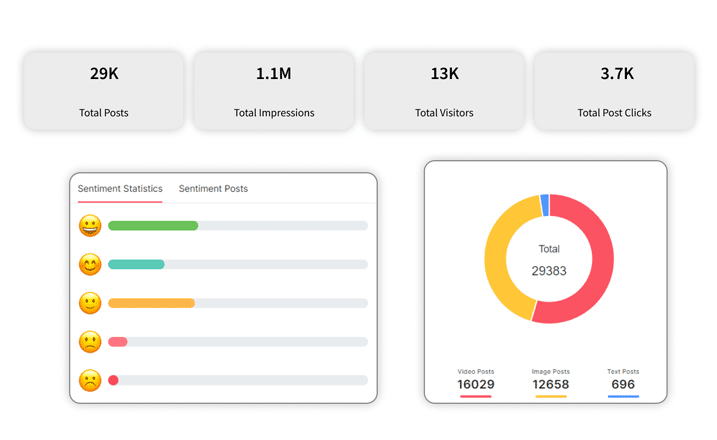Click the small blue donut chart segment

pos(544,205)
